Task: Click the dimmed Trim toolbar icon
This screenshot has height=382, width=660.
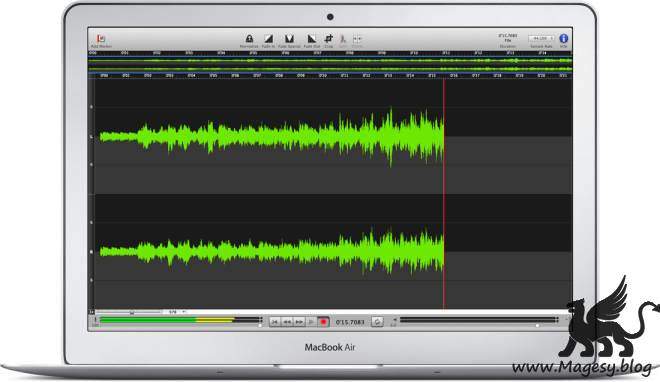Action: 357,39
